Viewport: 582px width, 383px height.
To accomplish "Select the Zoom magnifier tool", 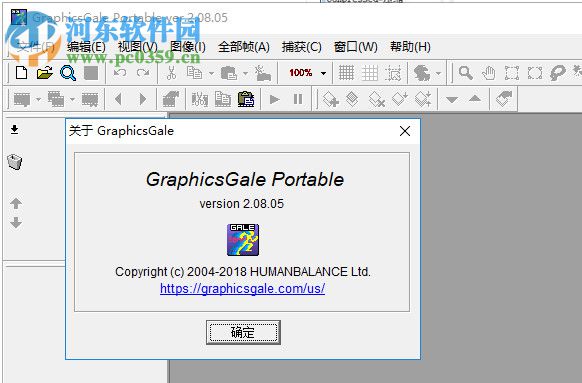I will [465, 73].
